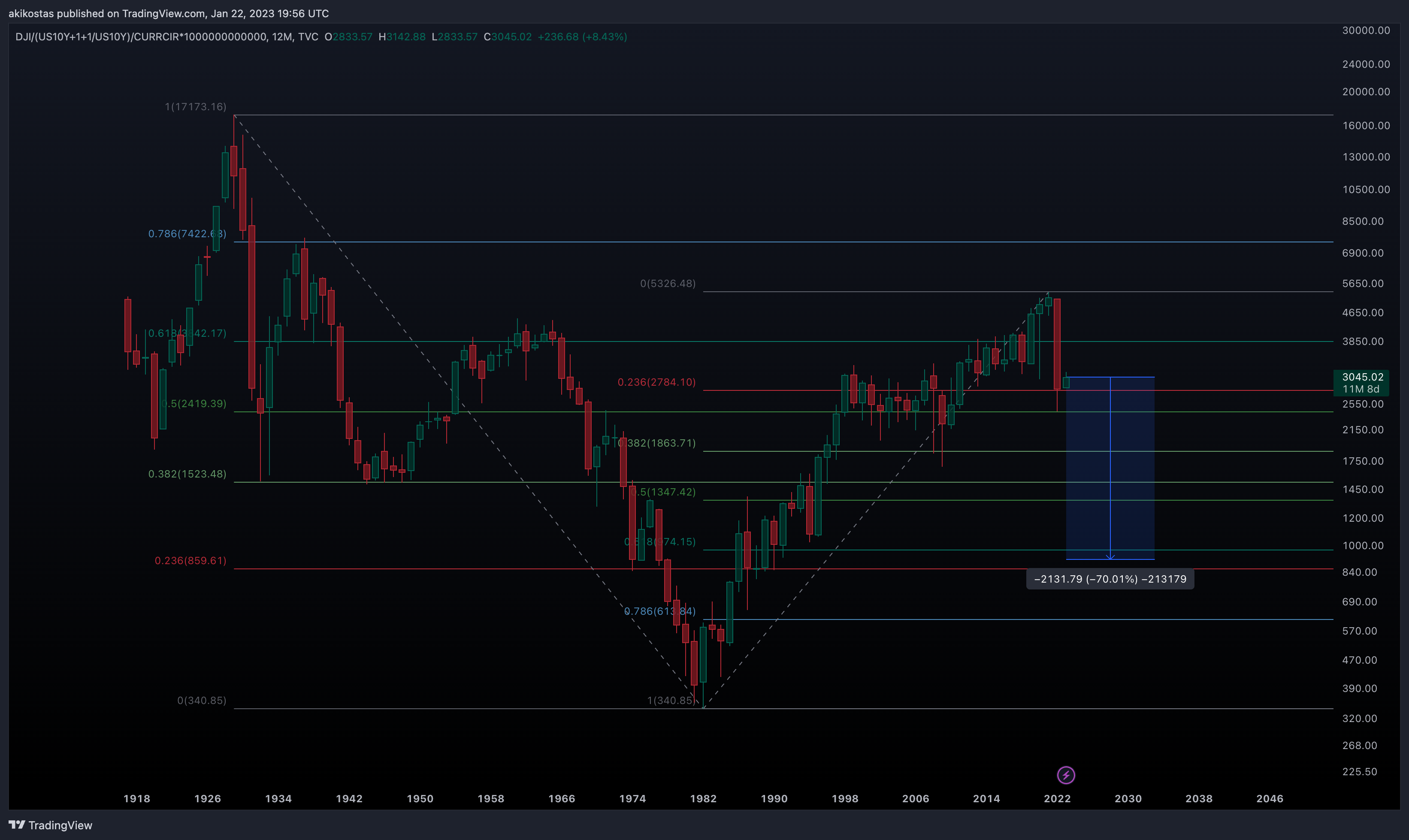Click the high value H3142.88
Image resolution: width=1409 pixels, height=840 pixels.
click(402, 37)
